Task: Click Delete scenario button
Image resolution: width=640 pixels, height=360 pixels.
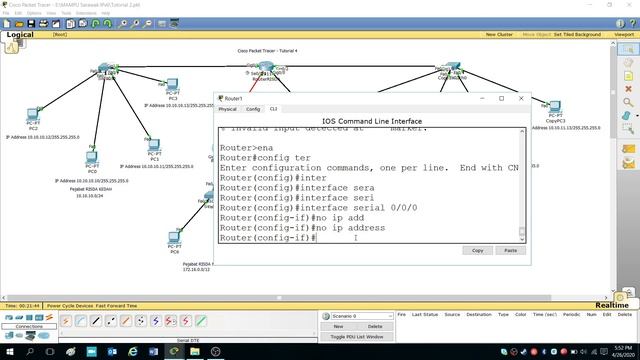Action: click(375, 327)
